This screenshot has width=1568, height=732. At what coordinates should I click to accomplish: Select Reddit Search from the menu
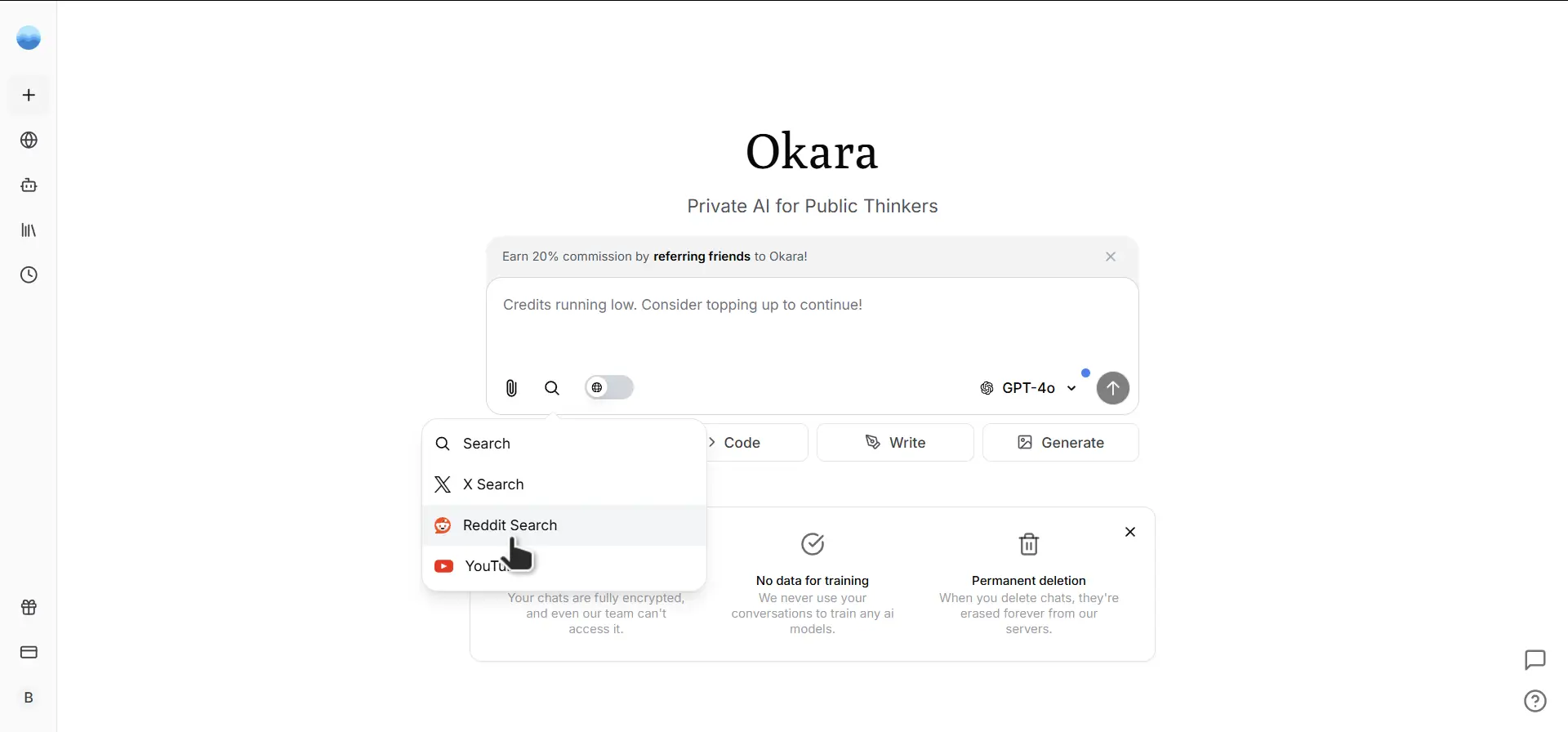tap(564, 525)
